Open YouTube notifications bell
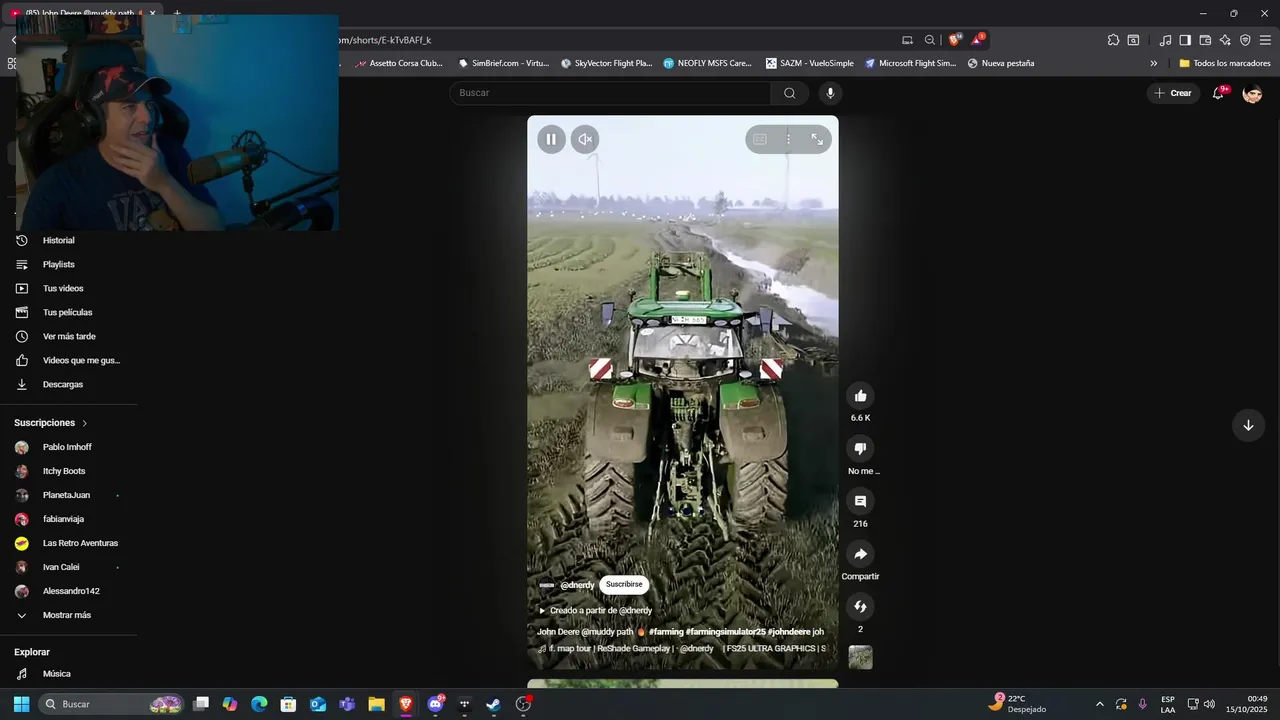This screenshot has height=720, width=1280. pyautogui.click(x=1218, y=93)
